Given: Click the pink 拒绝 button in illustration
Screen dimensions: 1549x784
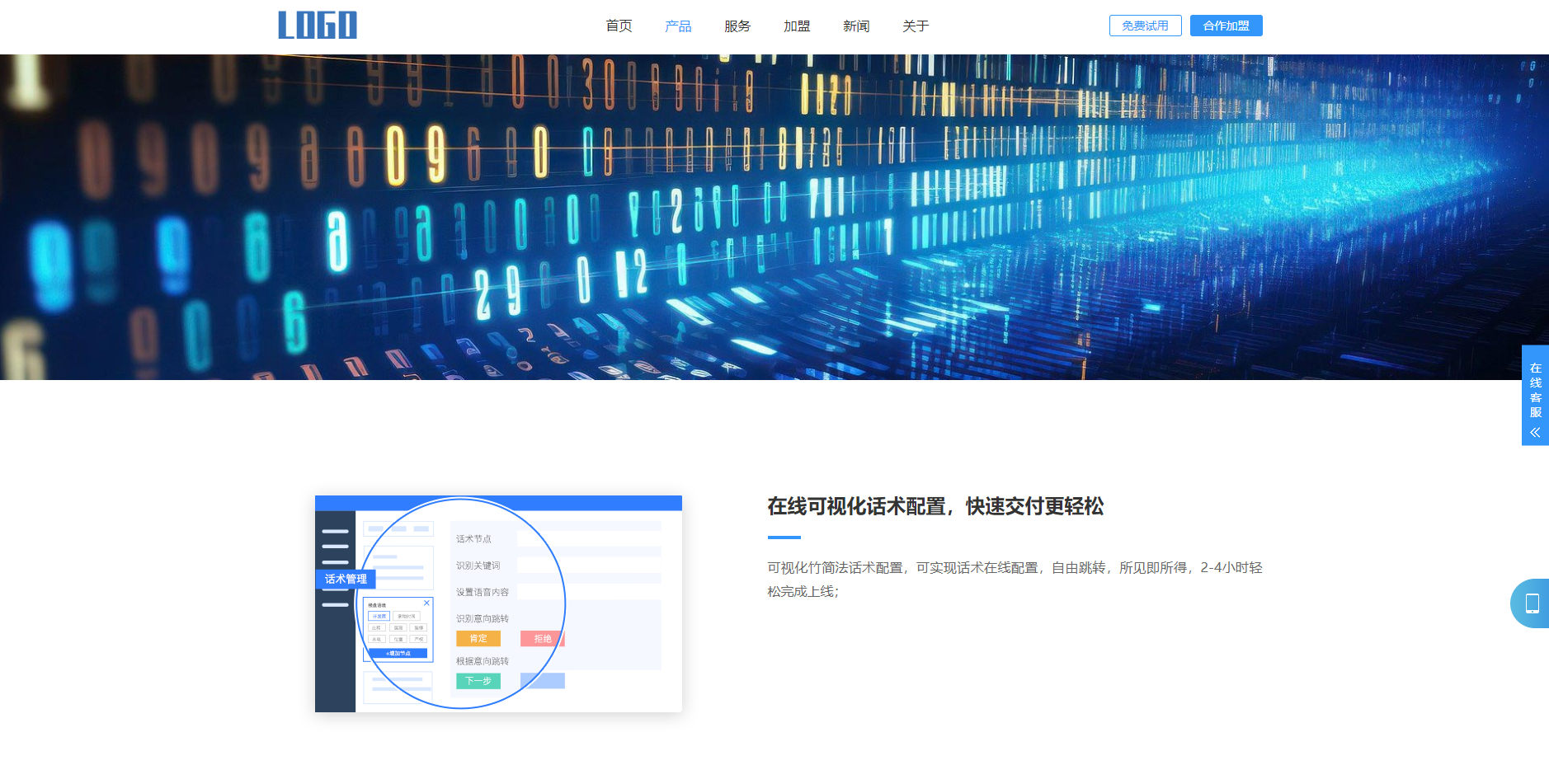Looking at the screenshot, I should (542, 639).
